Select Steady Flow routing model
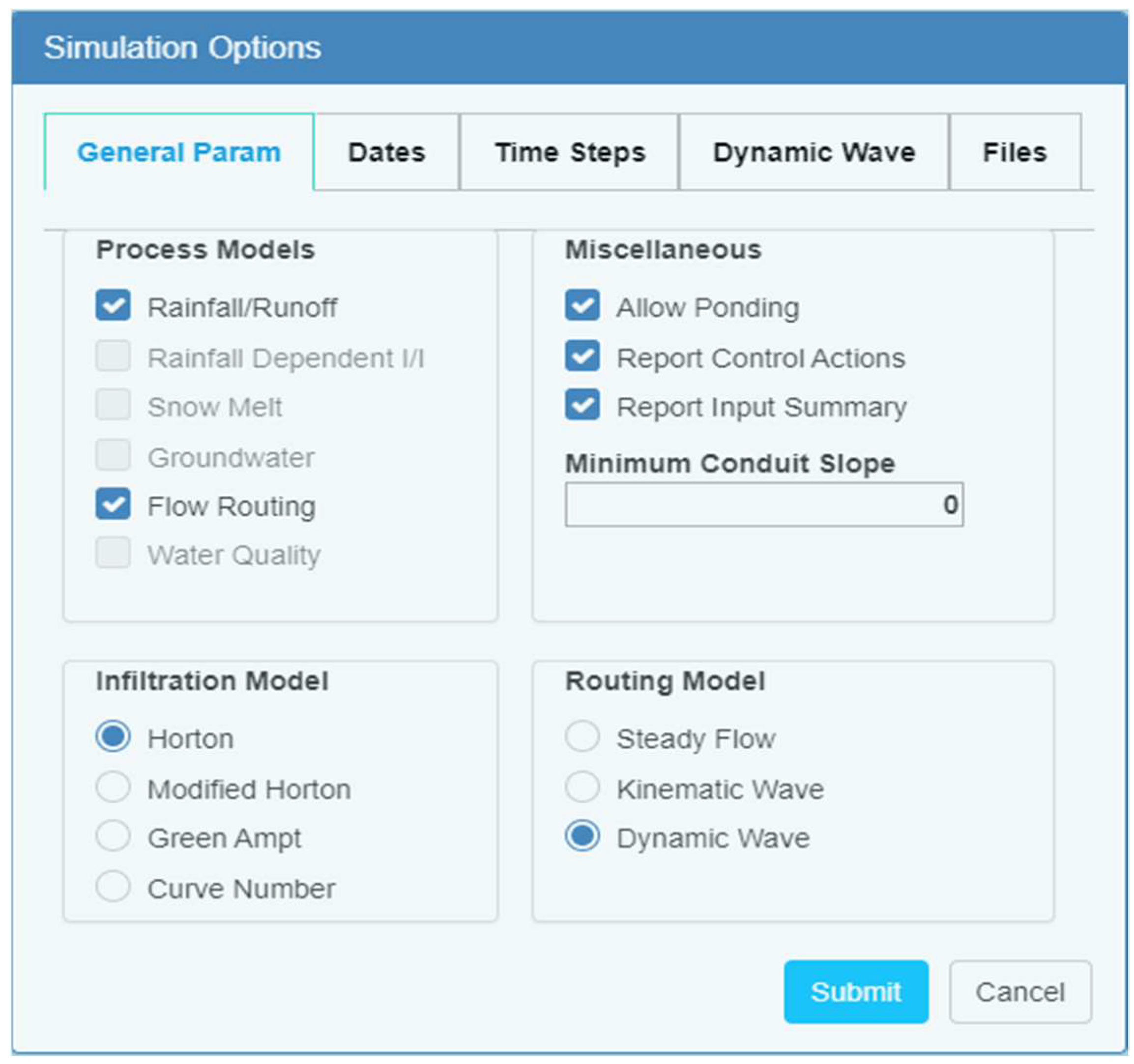The image size is (1134, 1064). pos(582,737)
